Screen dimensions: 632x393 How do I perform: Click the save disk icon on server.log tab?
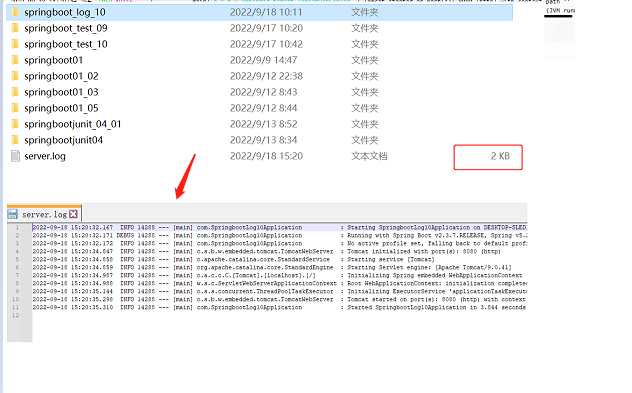click(12, 214)
